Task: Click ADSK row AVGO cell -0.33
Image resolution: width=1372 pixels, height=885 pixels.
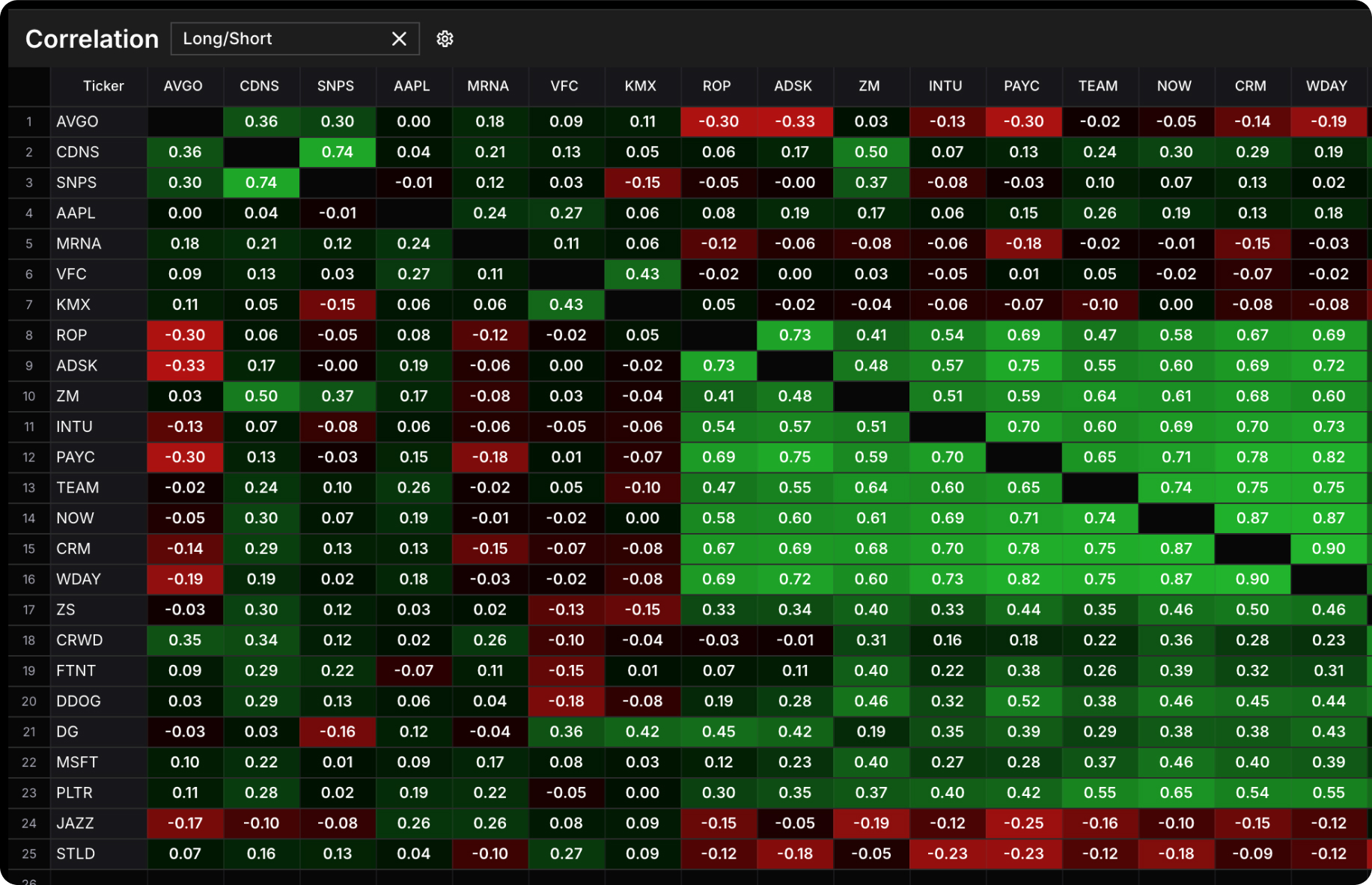Action: tap(185, 365)
